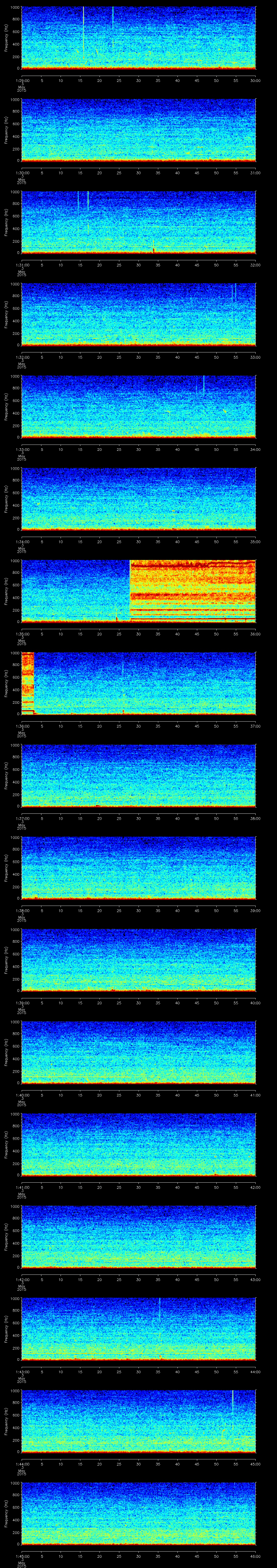The height and width of the screenshot is (1568, 277).
Task: Click the red noise burst at start of 1:36:00 panel
Action: [27, 682]
